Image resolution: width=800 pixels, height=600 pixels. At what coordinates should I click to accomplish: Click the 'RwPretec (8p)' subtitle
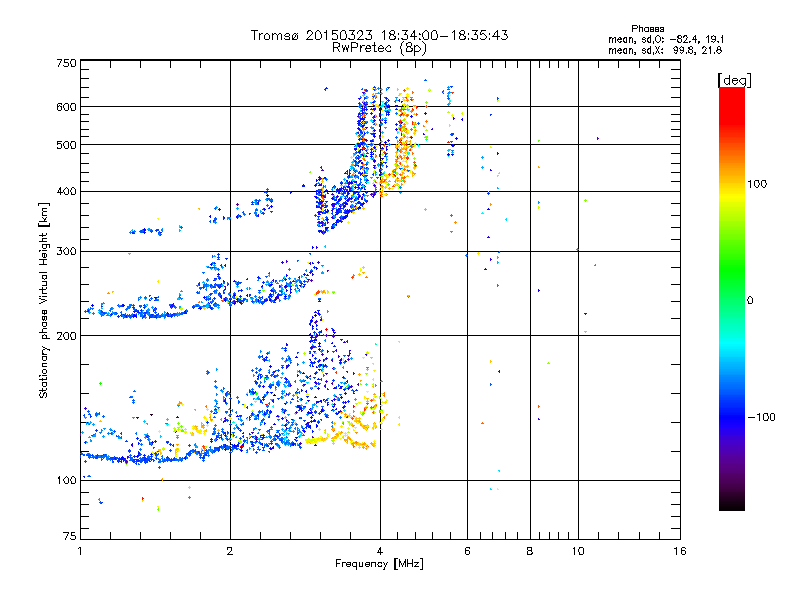click(x=379, y=48)
